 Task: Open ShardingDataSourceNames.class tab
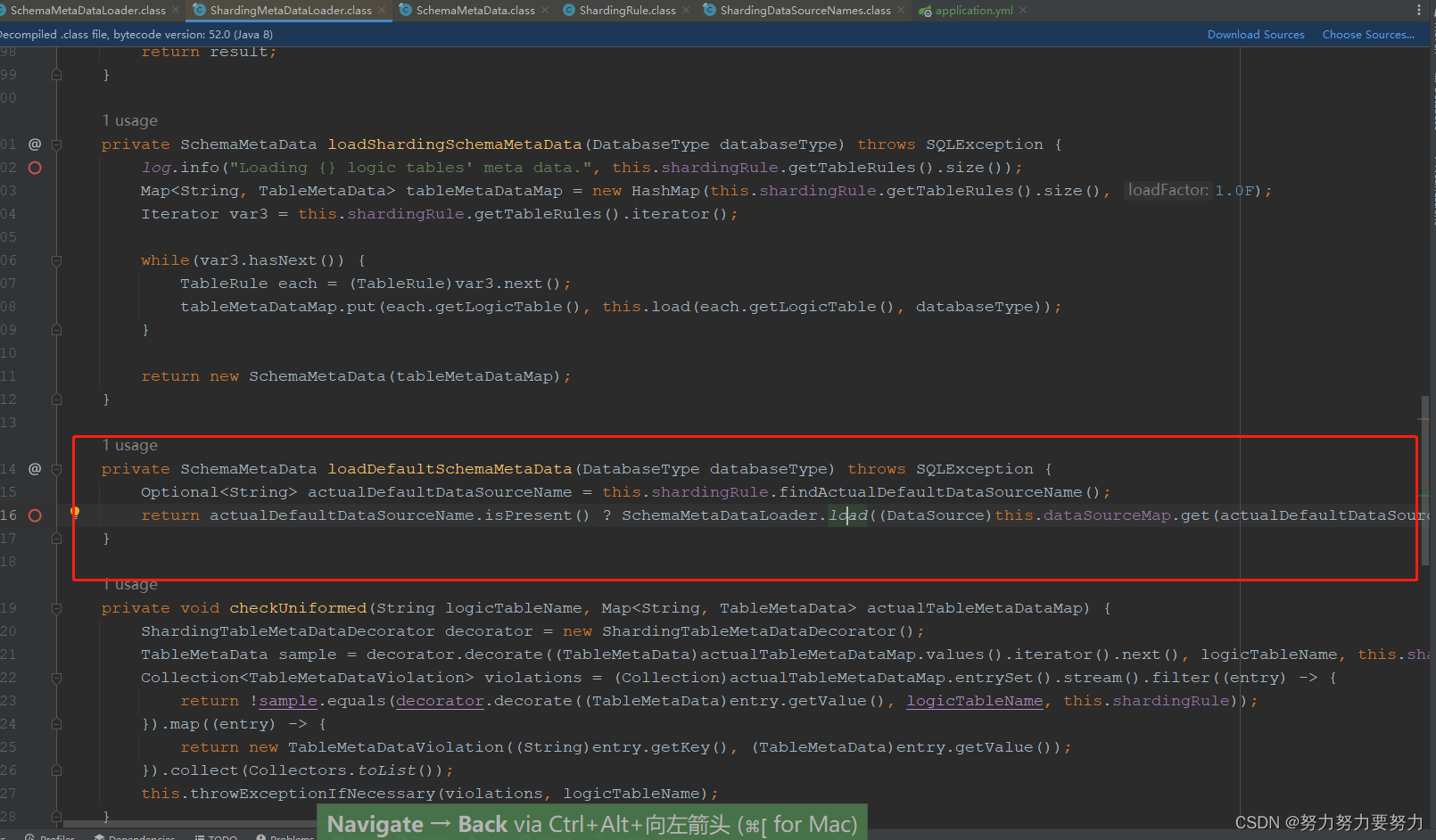click(x=805, y=11)
